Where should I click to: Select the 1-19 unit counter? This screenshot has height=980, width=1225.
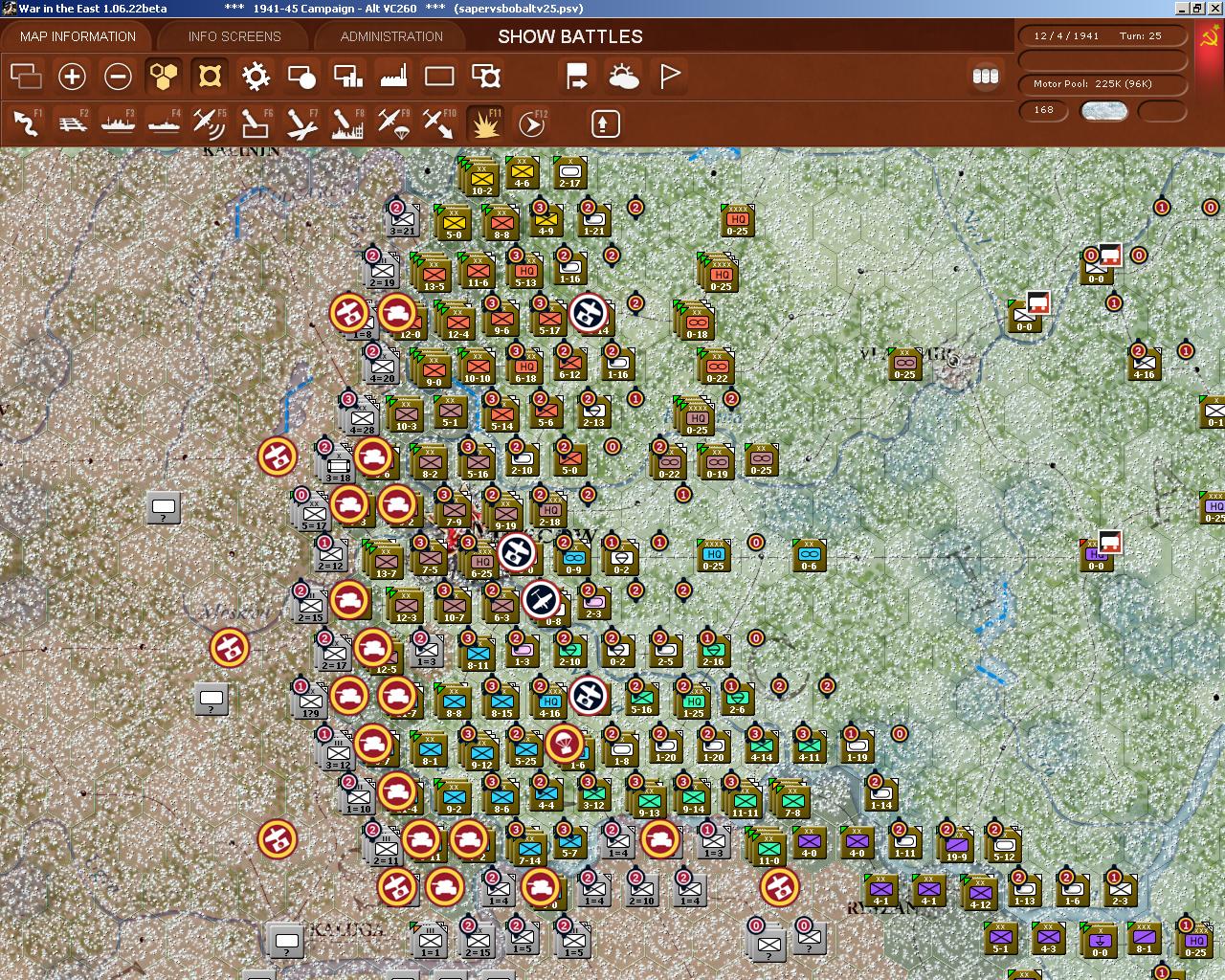tap(857, 746)
